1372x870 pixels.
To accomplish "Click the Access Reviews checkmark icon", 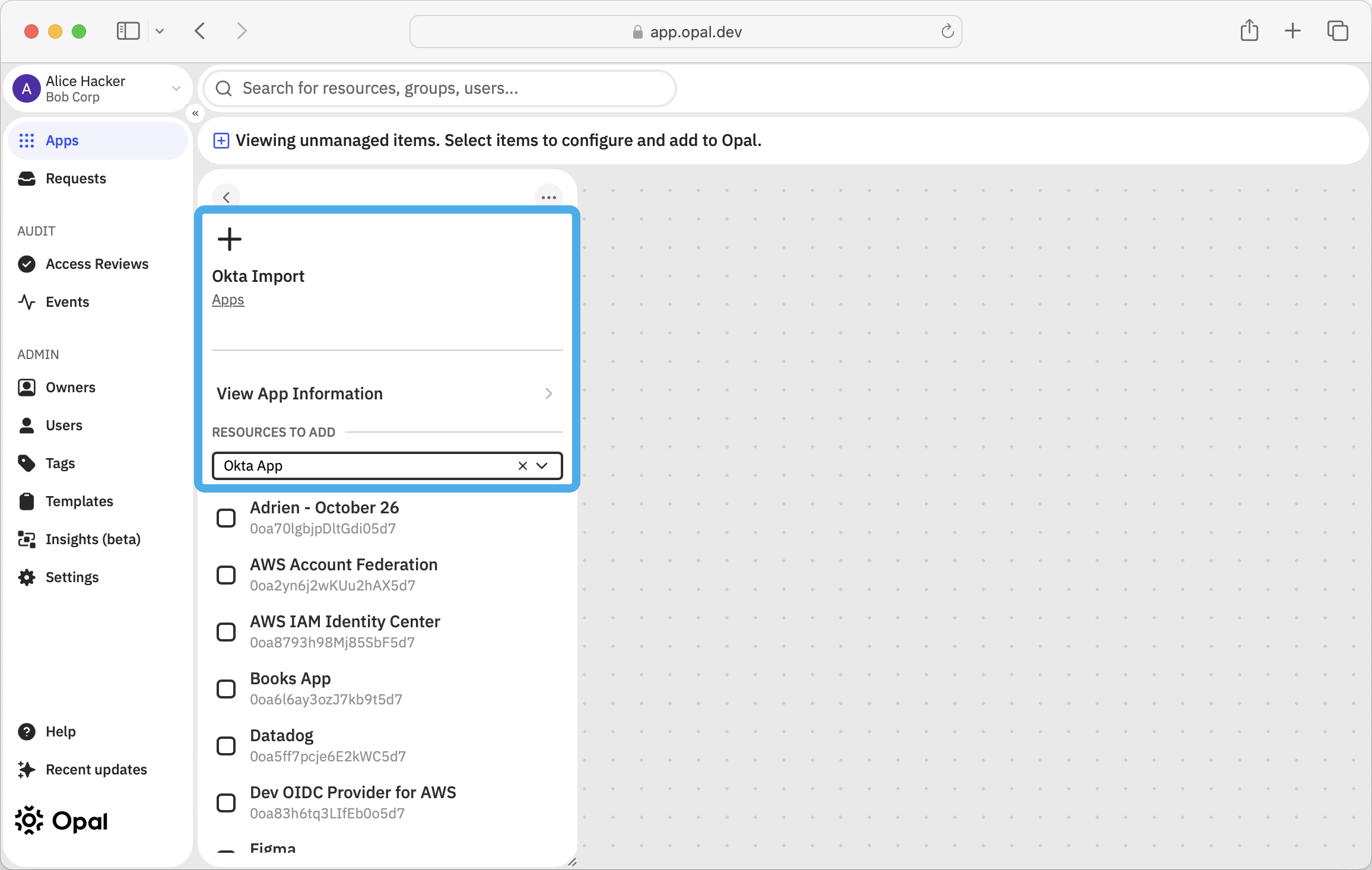I will (27, 264).
